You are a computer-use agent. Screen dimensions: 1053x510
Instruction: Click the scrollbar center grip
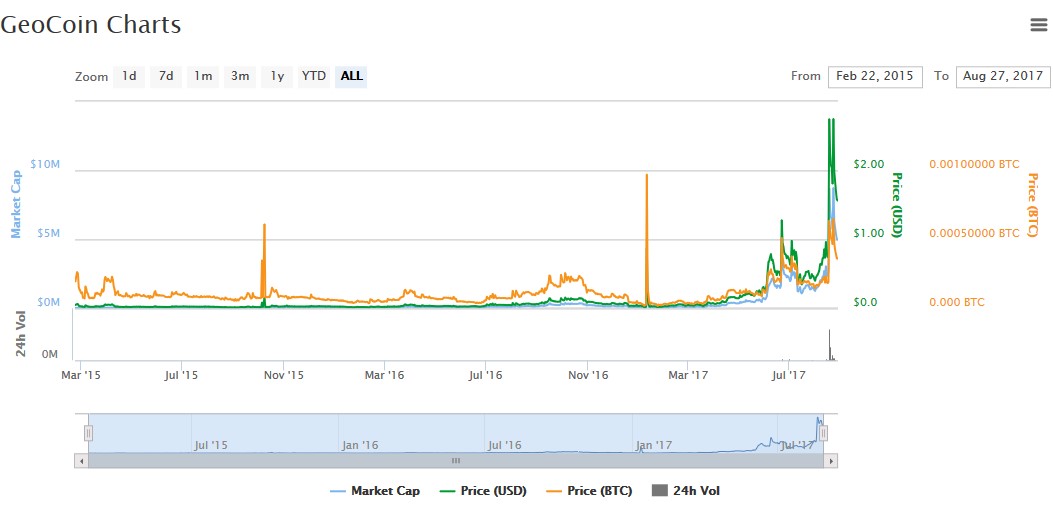456,461
